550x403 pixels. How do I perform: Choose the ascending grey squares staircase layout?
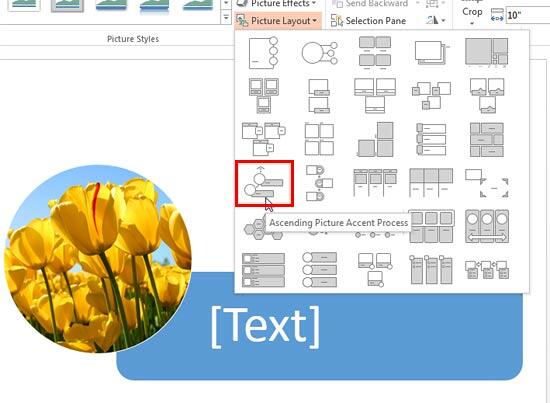pos(375,139)
